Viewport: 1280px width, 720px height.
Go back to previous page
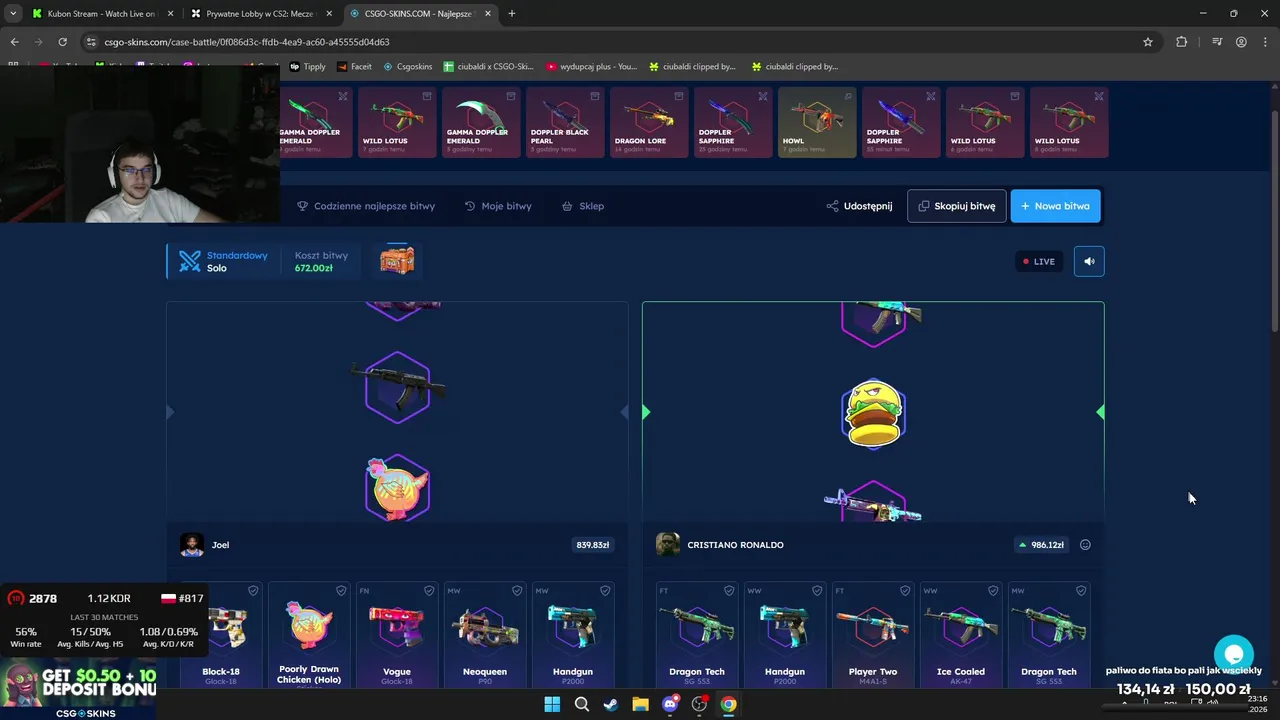(14, 42)
